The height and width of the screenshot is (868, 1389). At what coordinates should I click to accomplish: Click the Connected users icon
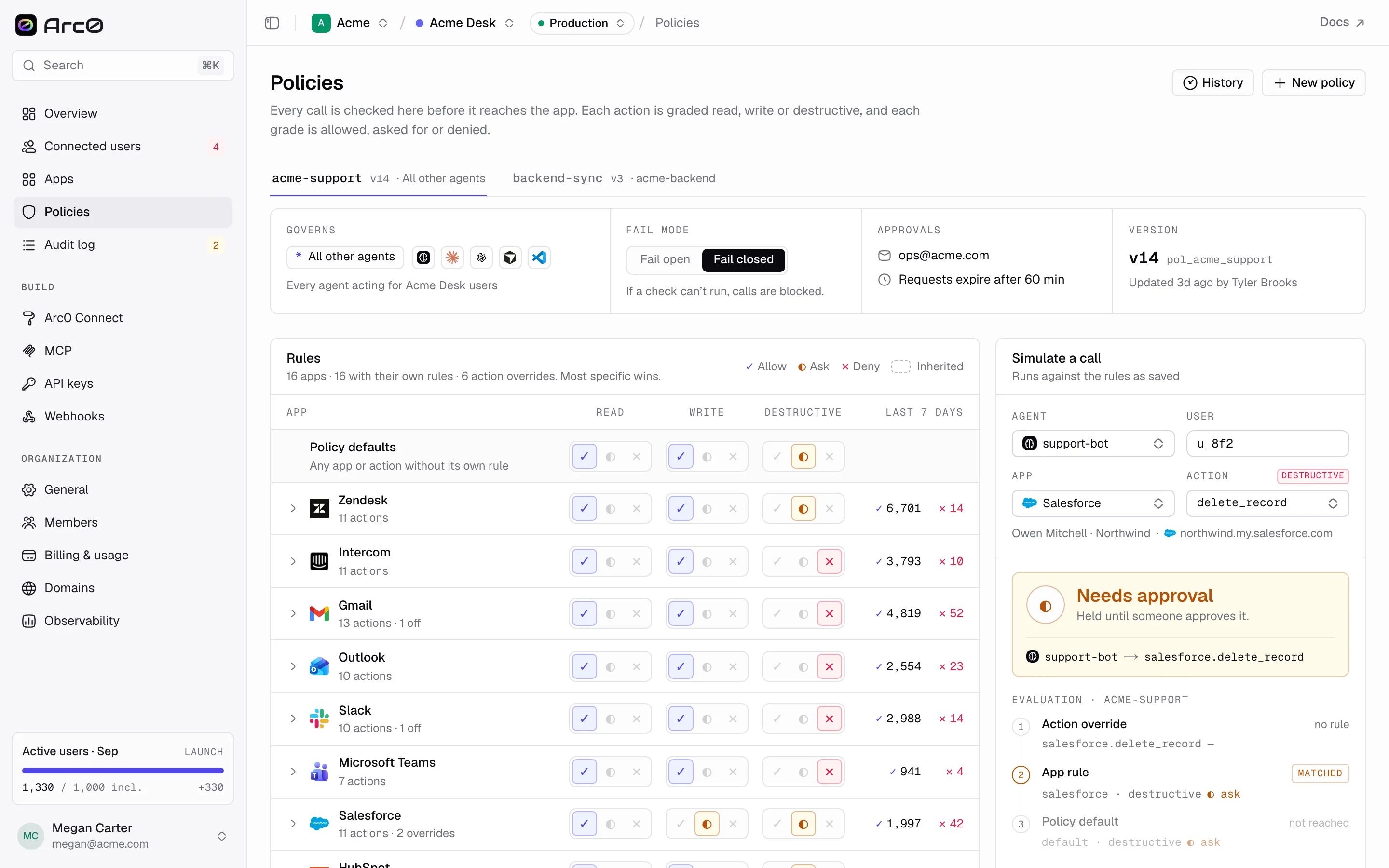pos(29,147)
